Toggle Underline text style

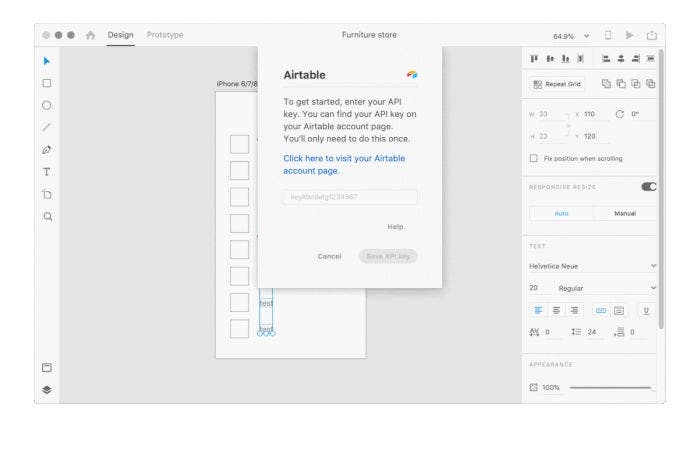pyautogui.click(x=646, y=311)
